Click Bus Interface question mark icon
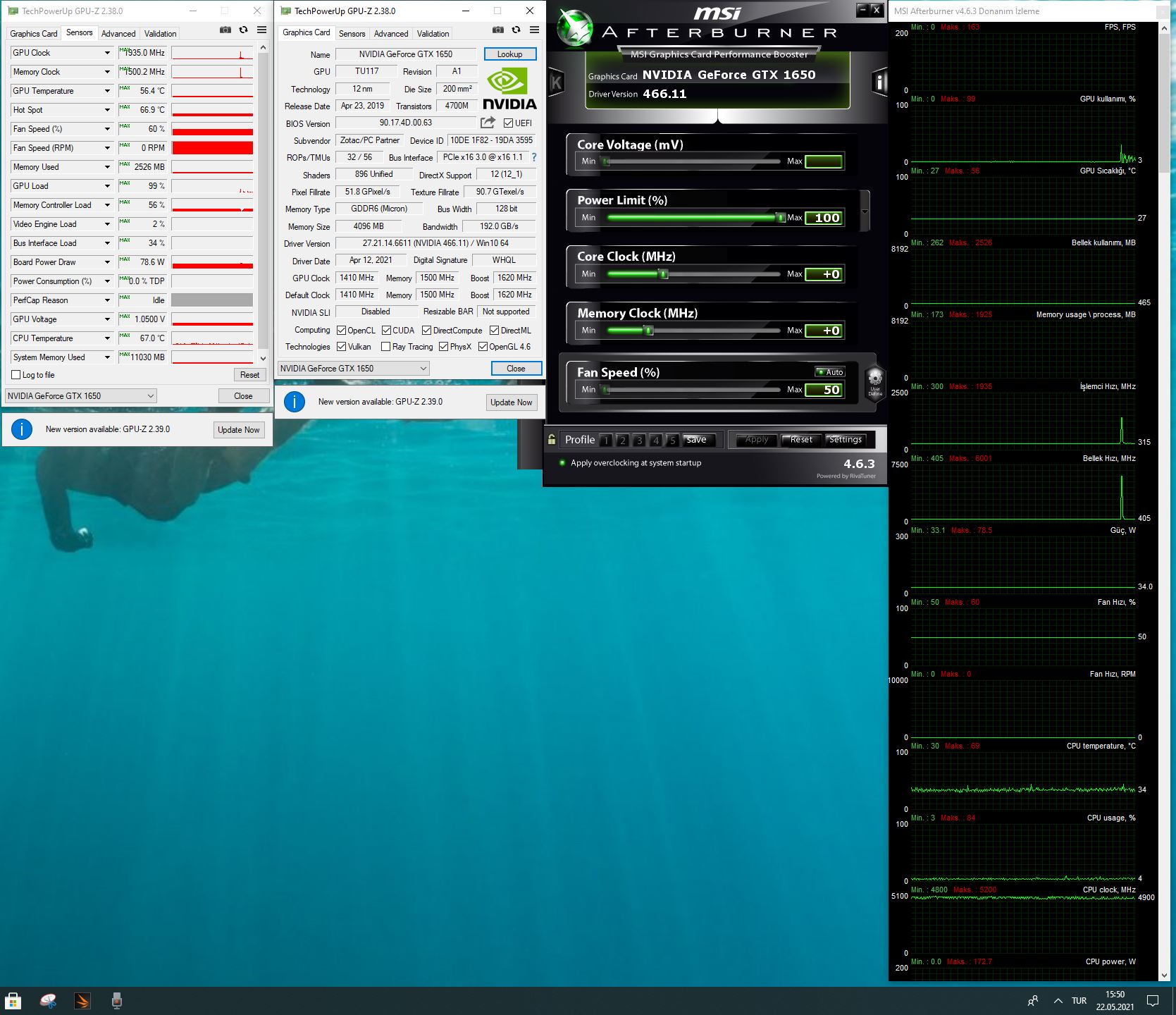1176x1015 pixels. [x=534, y=157]
